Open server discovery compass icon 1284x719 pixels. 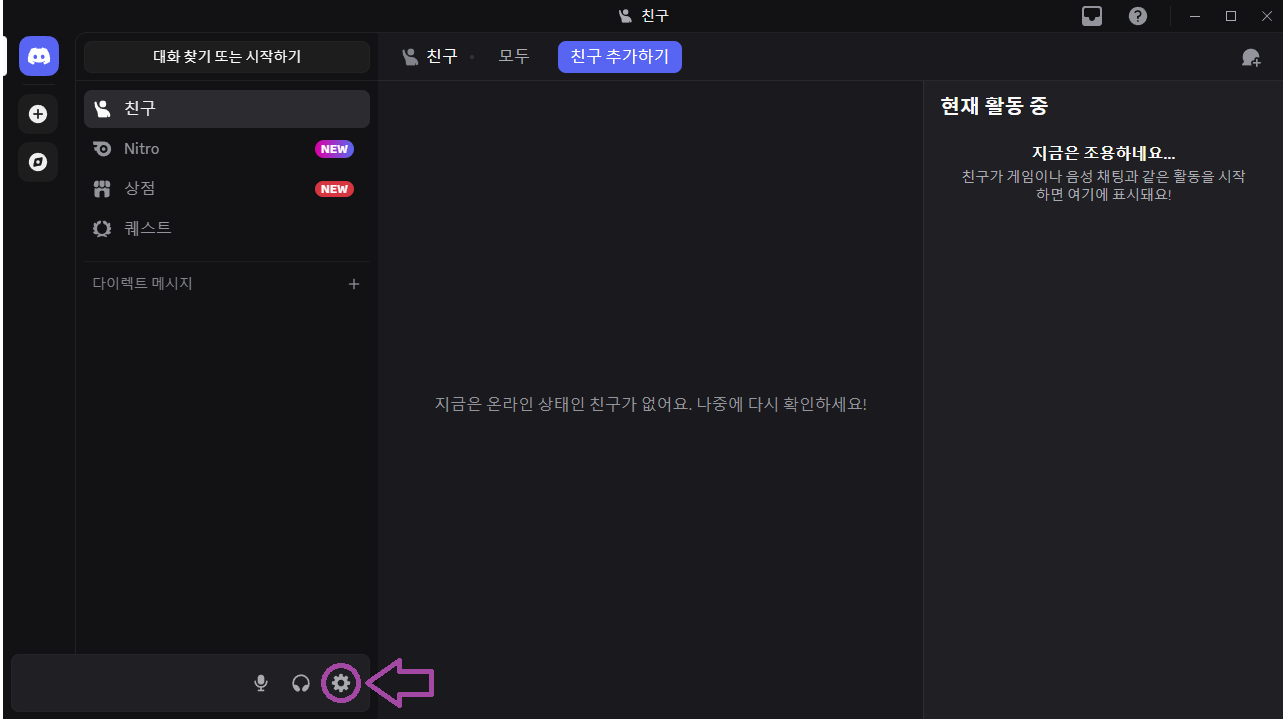point(37,161)
